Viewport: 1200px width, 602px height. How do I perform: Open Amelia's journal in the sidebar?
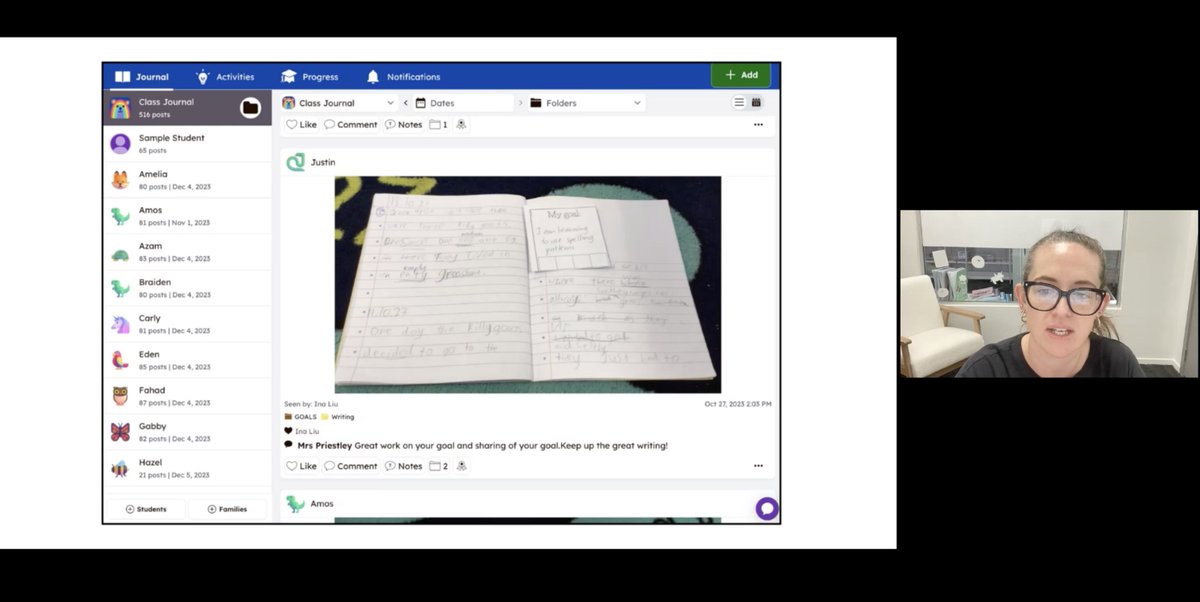(x=187, y=179)
